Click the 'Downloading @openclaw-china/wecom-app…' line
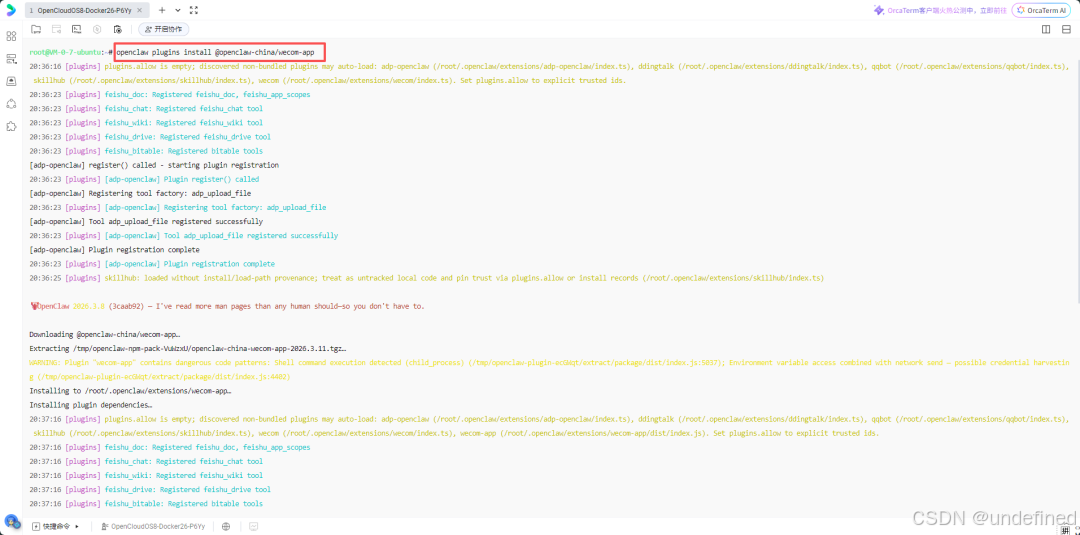 click(x=105, y=335)
